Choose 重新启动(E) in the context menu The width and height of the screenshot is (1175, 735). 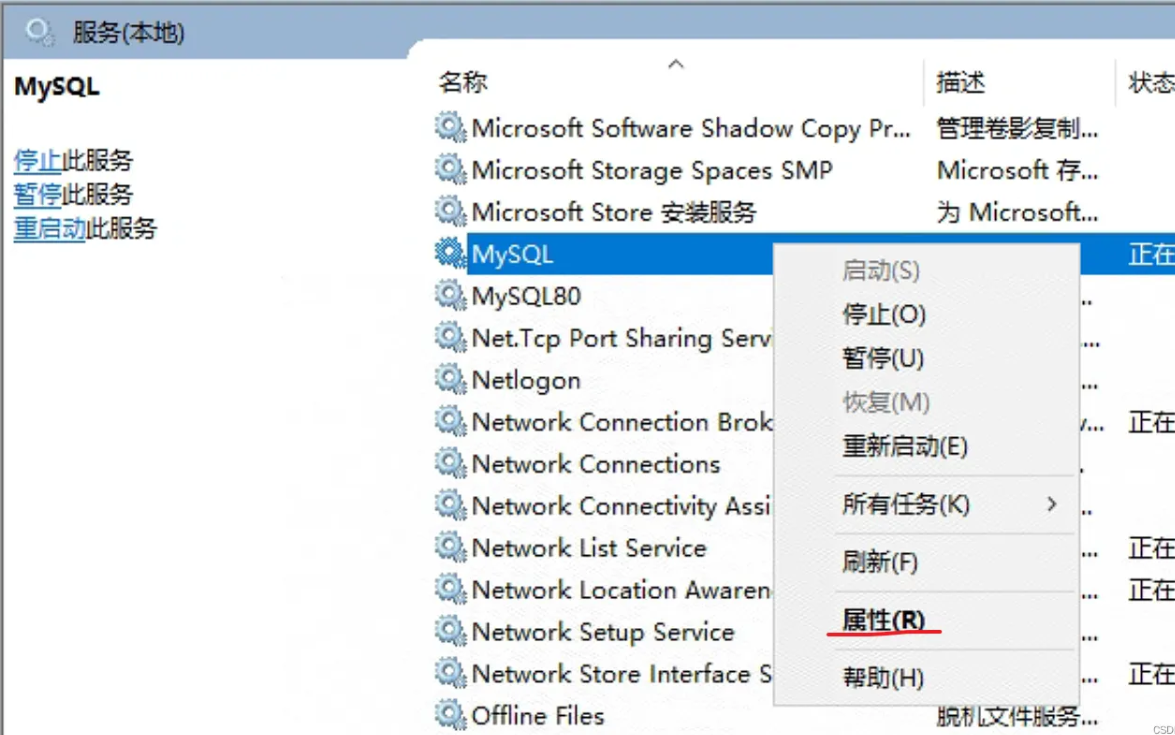pyautogui.click(x=904, y=447)
